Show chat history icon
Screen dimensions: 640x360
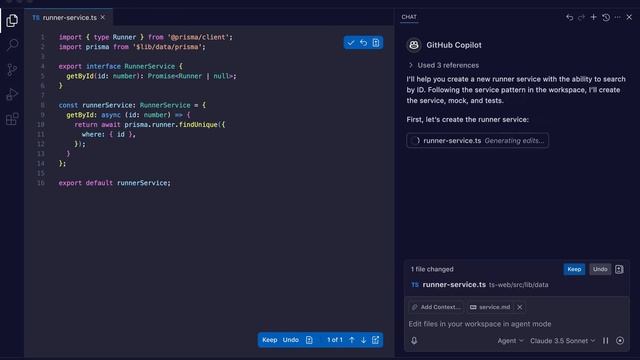pos(606,17)
